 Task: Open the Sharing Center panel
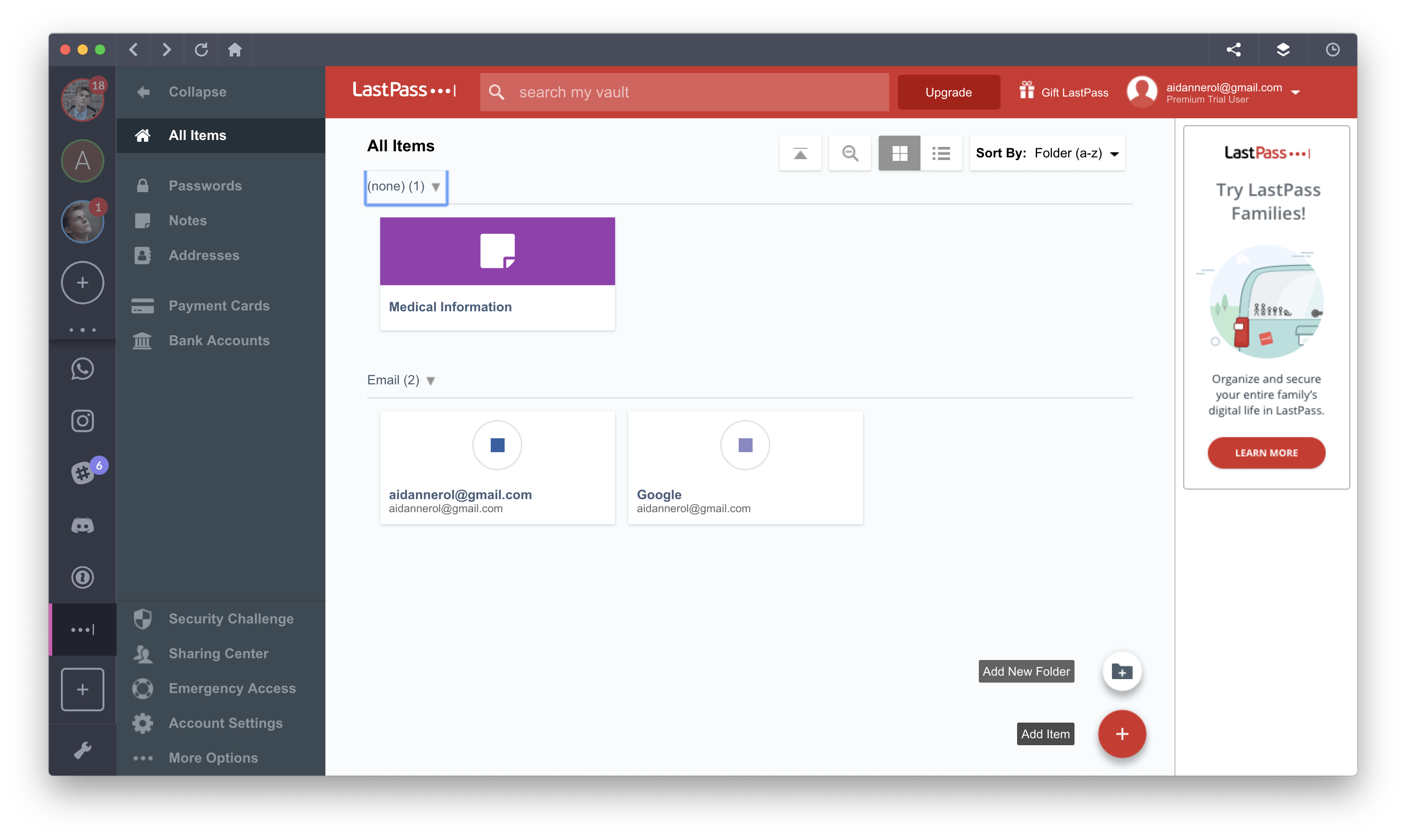pyautogui.click(x=218, y=652)
